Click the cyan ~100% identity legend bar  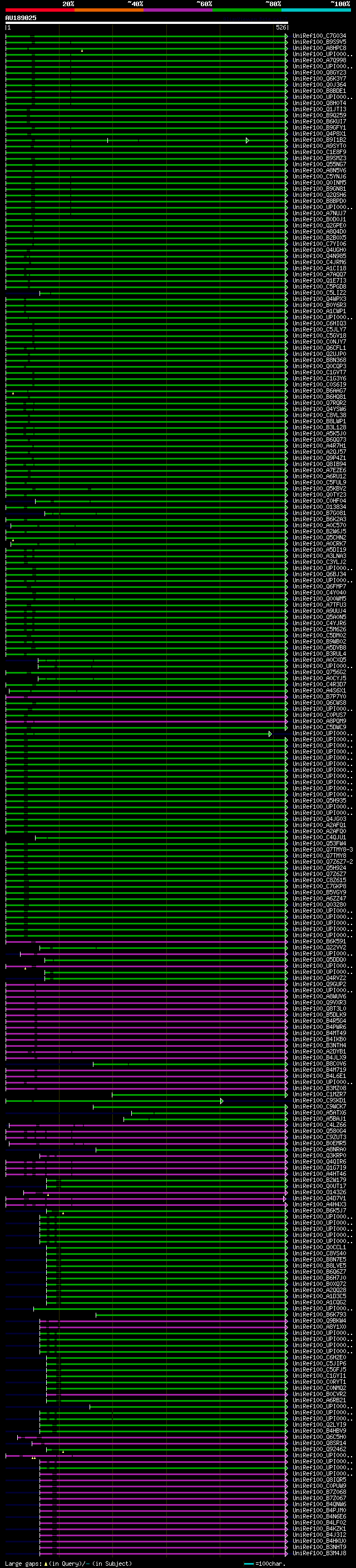click(x=316, y=10)
